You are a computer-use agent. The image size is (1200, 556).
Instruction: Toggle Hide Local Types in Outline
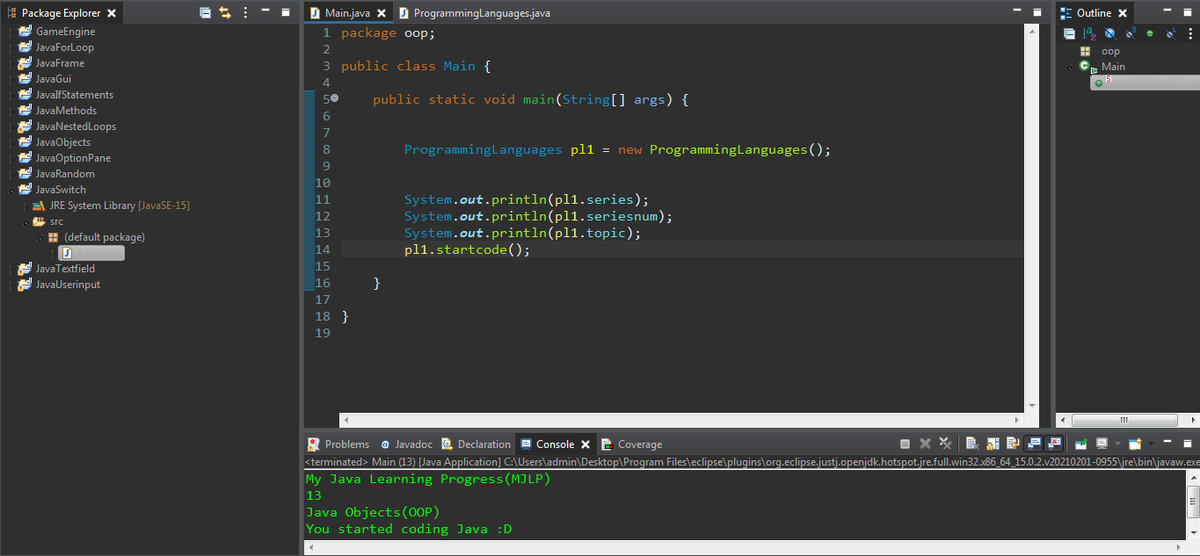click(x=1170, y=33)
